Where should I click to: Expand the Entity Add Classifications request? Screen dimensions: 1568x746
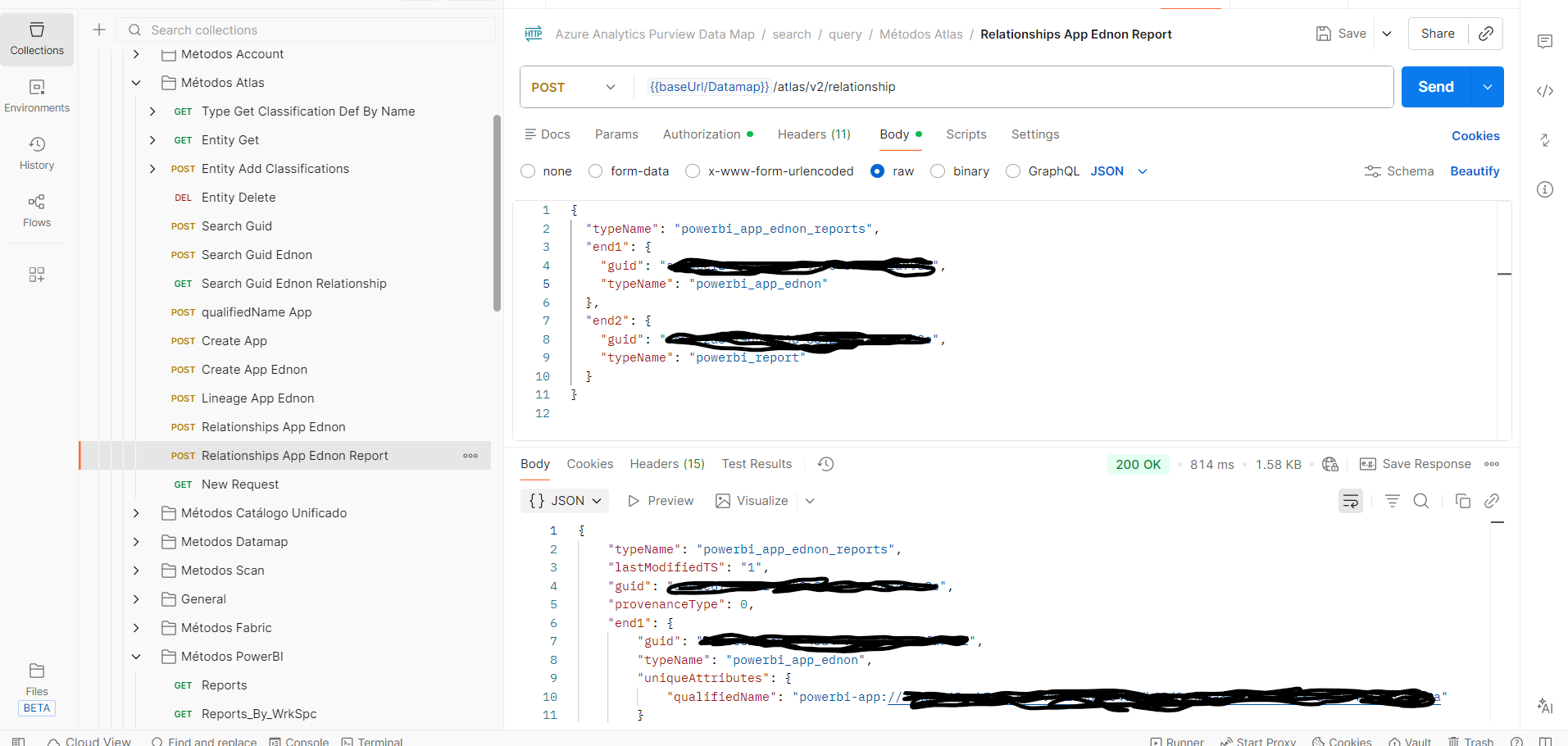(x=152, y=169)
